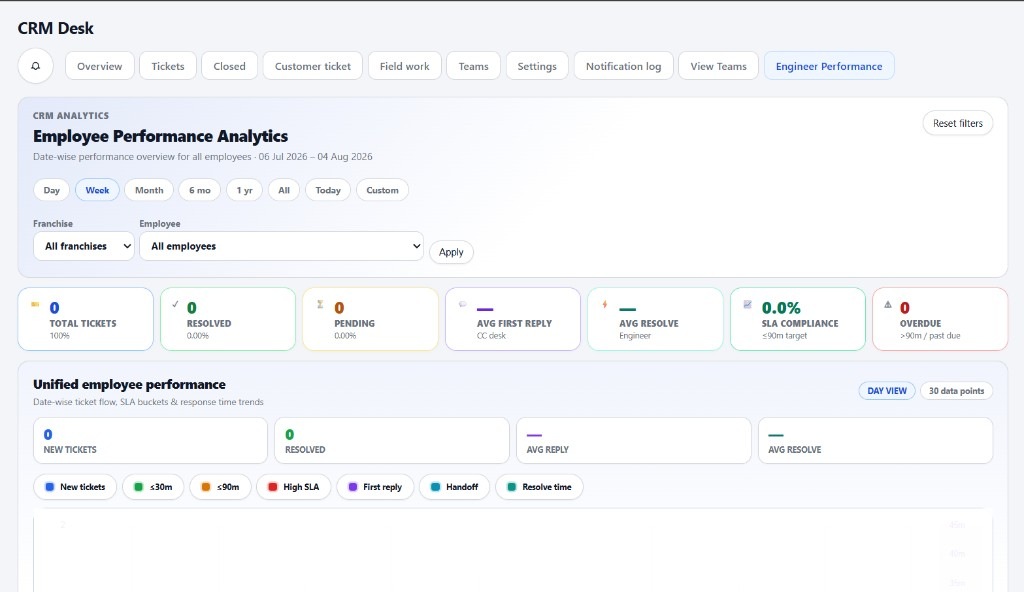
Task: Toggle the New tickets legend series
Action: [x=75, y=487]
